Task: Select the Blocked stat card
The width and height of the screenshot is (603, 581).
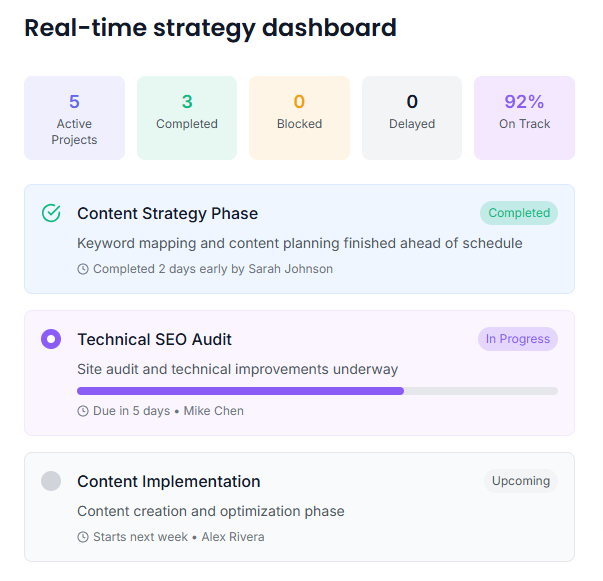Action: [x=299, y=118]
